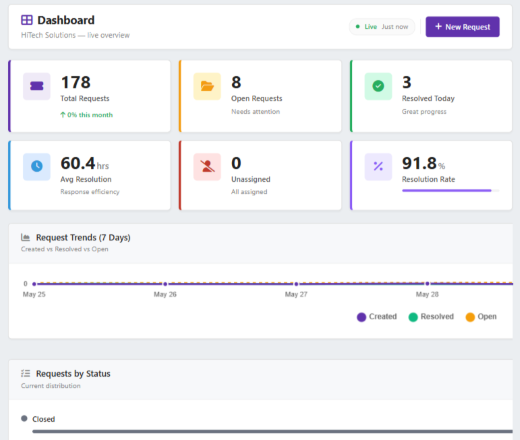Click the chart icon beside Request Trends
The image size is (520, 440).
click(x=25, y=237)
